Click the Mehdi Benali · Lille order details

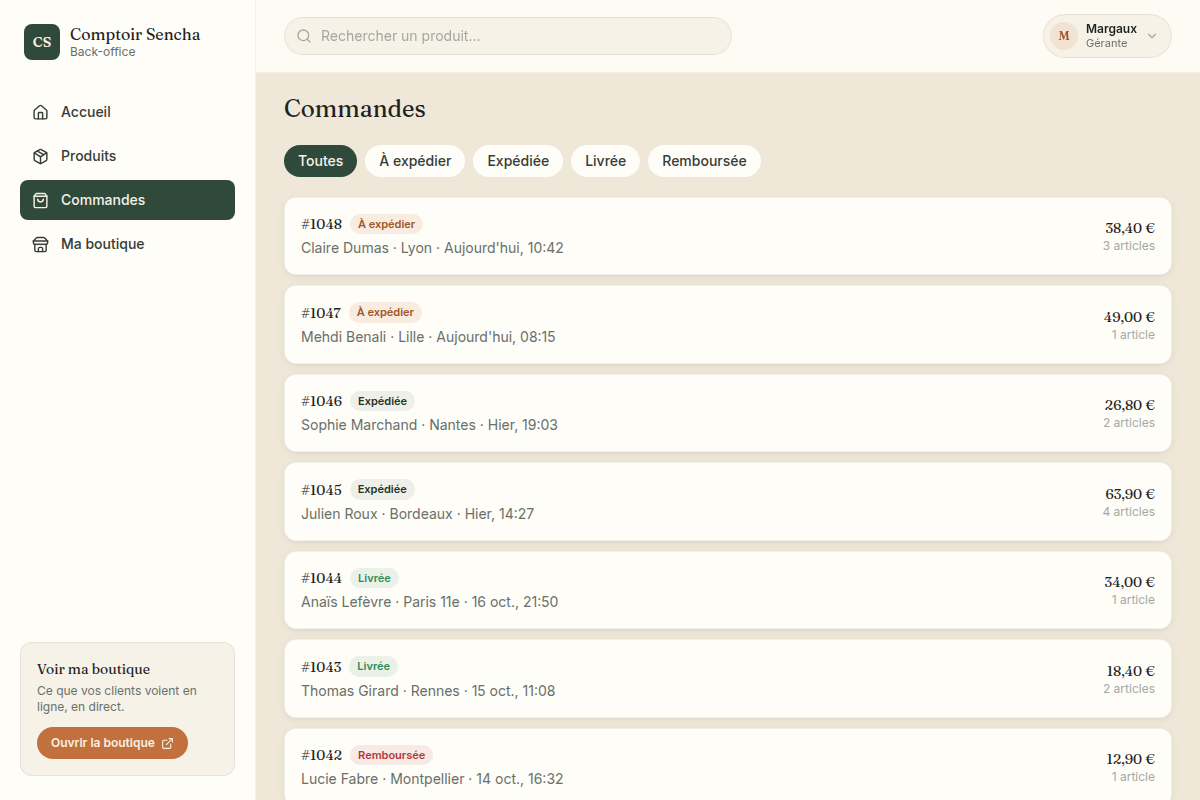click(428, 337)
